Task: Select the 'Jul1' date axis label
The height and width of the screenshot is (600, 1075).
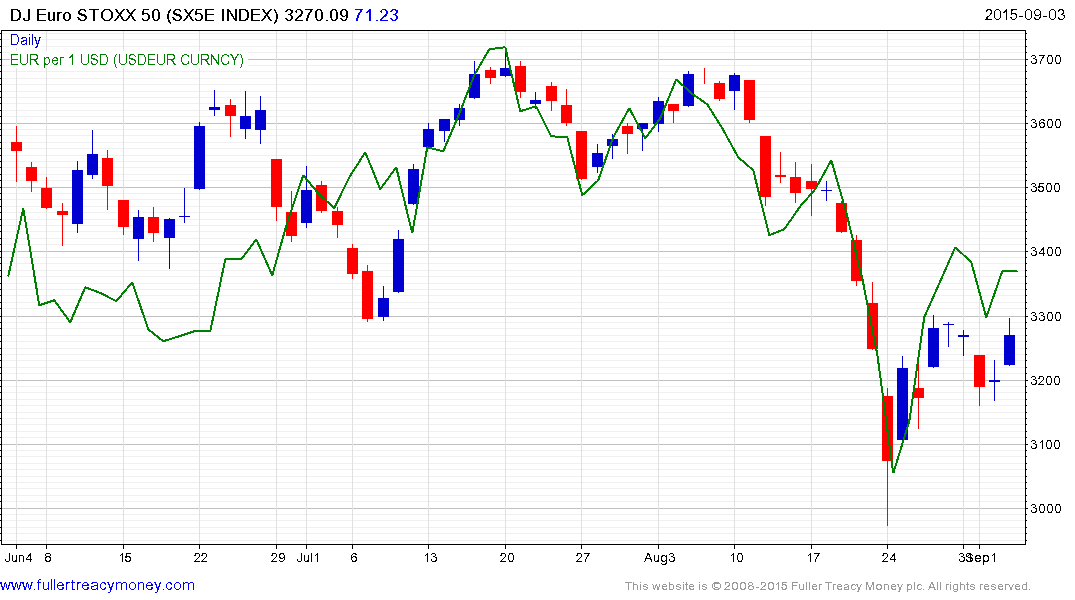Action: point(309,557)
